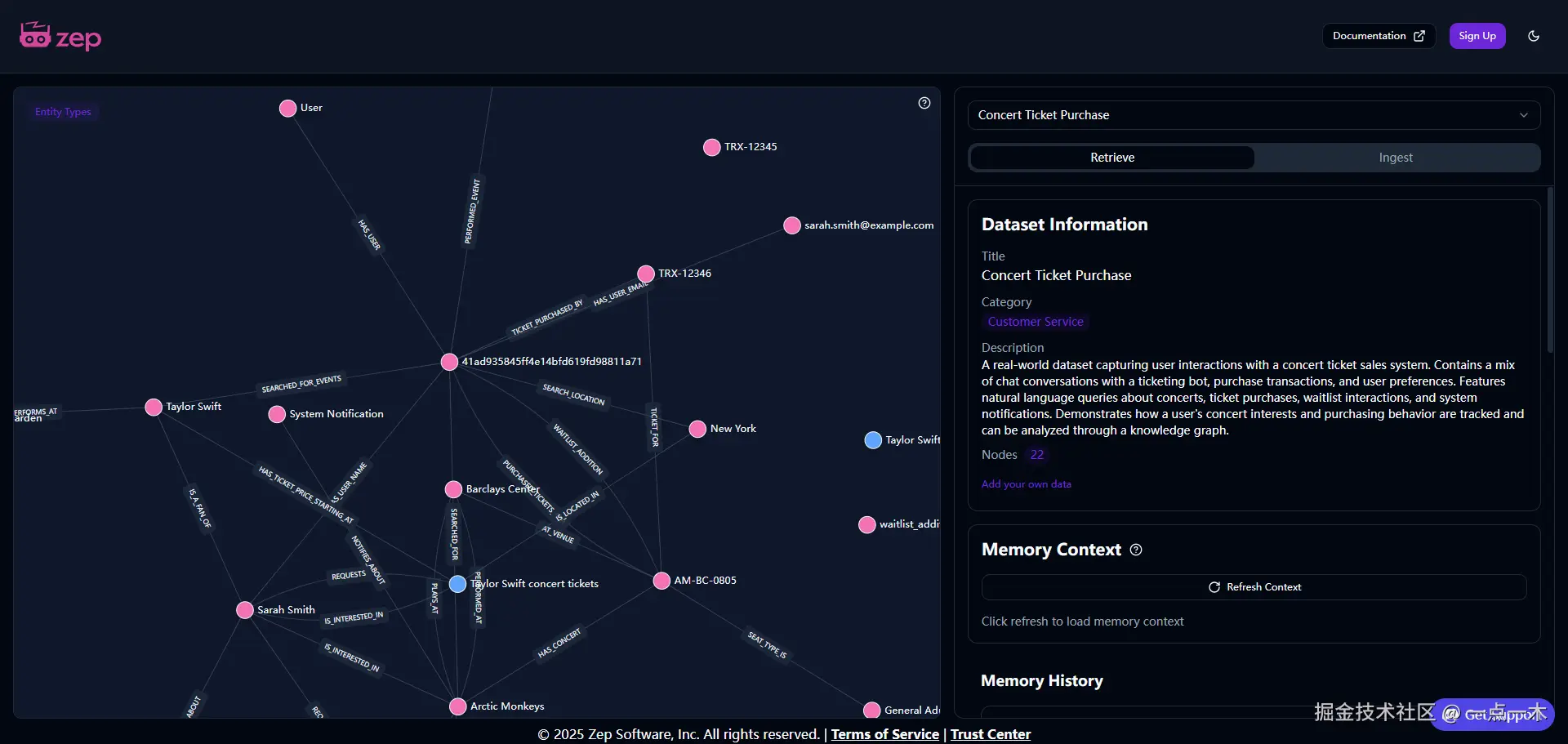Click the TICKET_FOR edge label
1568x744 pixels.
pos(654,427)
